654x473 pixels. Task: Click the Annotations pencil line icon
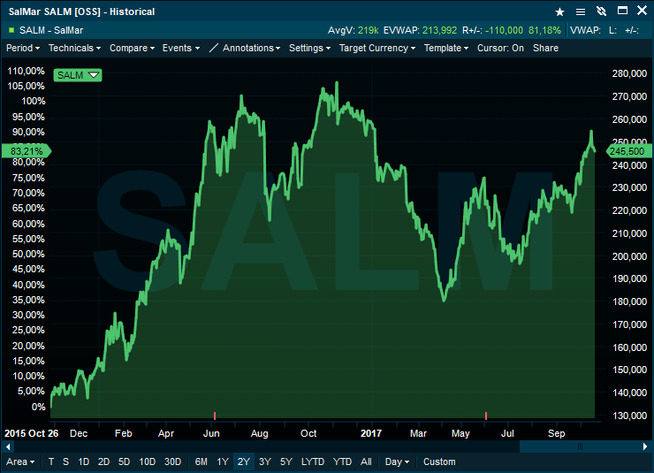[213, 48]
